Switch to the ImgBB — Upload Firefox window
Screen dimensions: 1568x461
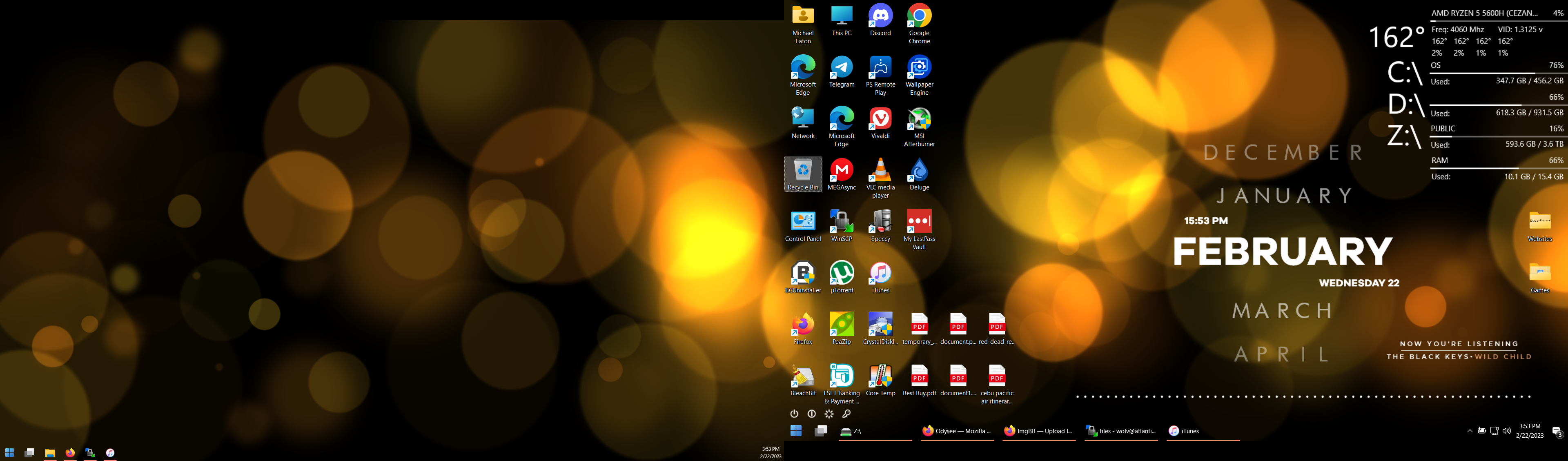(x=1039, y=431)
